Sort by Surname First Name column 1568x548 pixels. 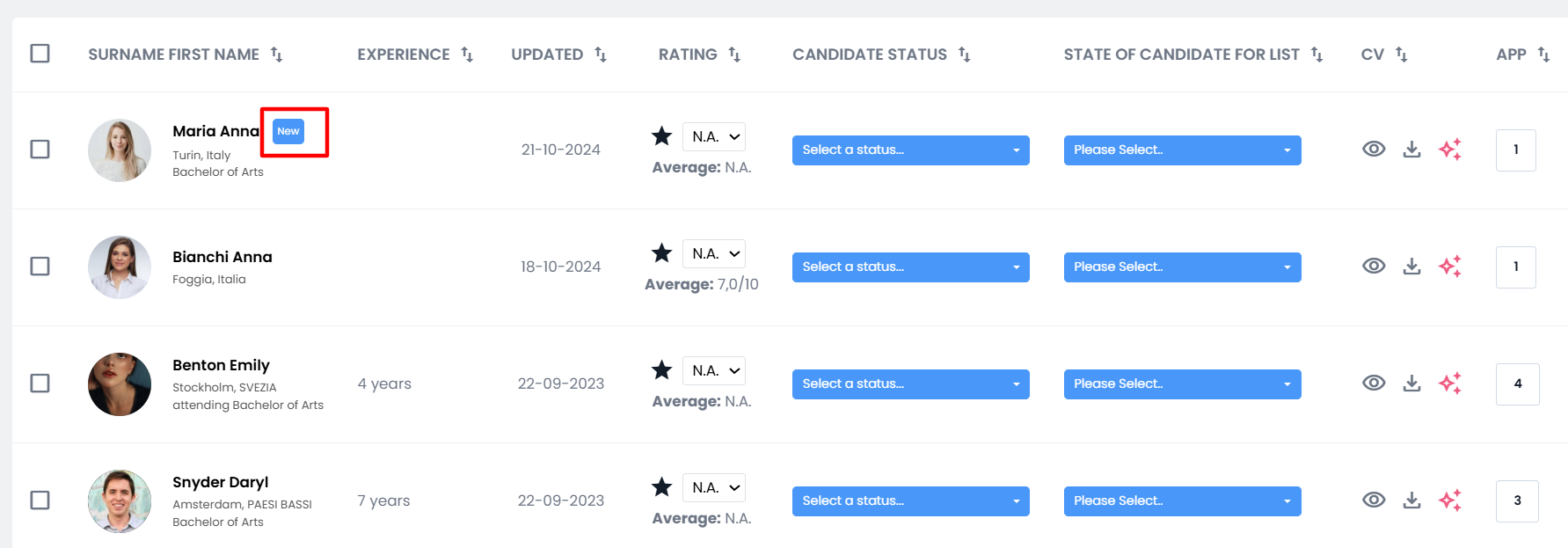pos(276,55)
